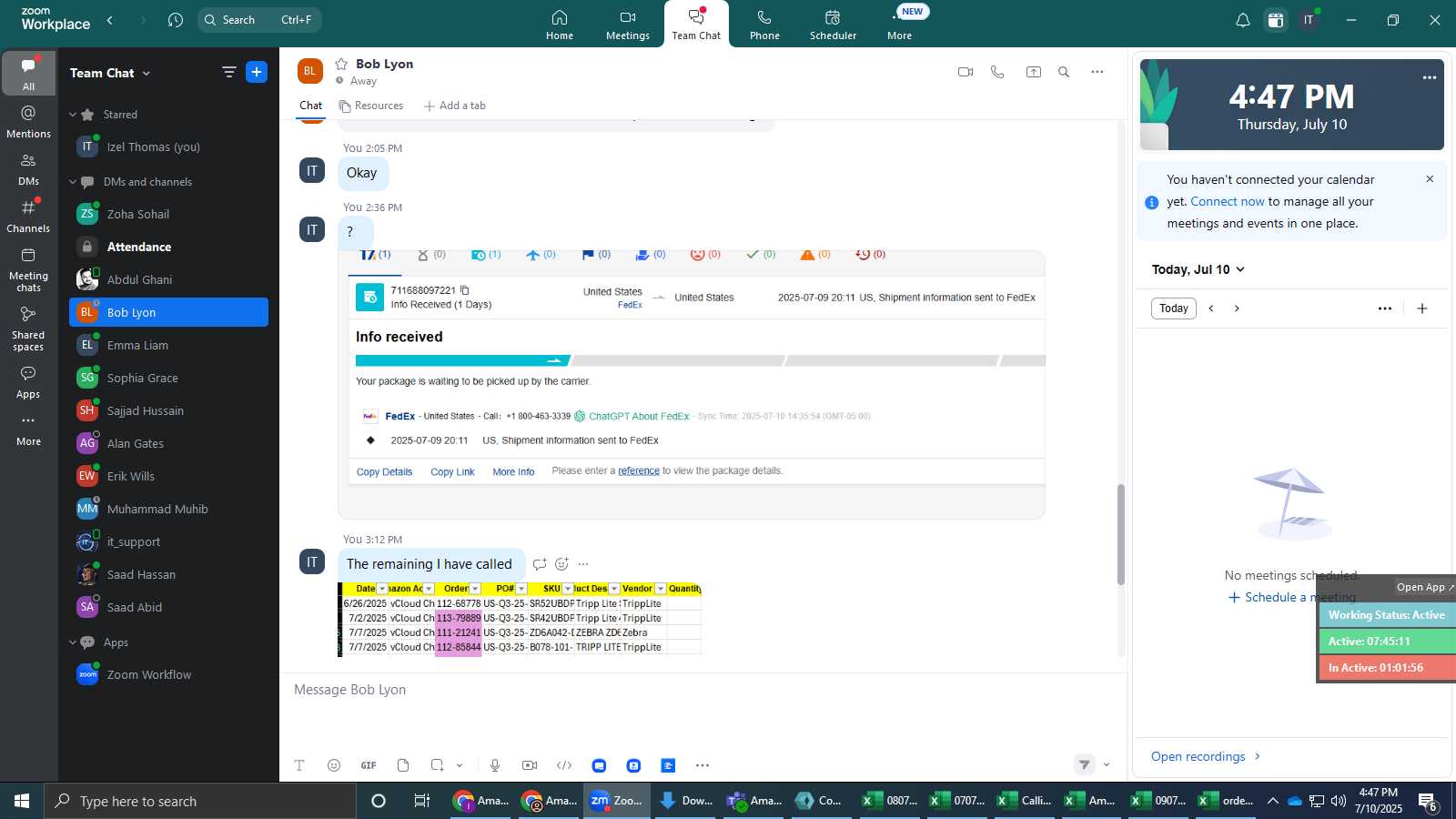The image size is (1456, 819).
Task: Open the it_support chat
Action: click(168, 541)
